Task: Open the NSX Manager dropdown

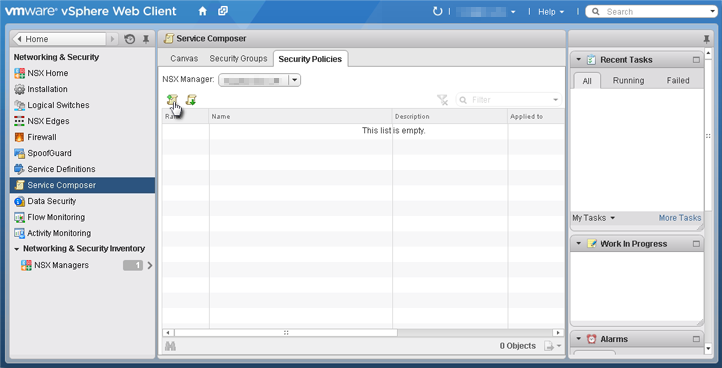Action: pyautogui.click(x=295, y=80)
